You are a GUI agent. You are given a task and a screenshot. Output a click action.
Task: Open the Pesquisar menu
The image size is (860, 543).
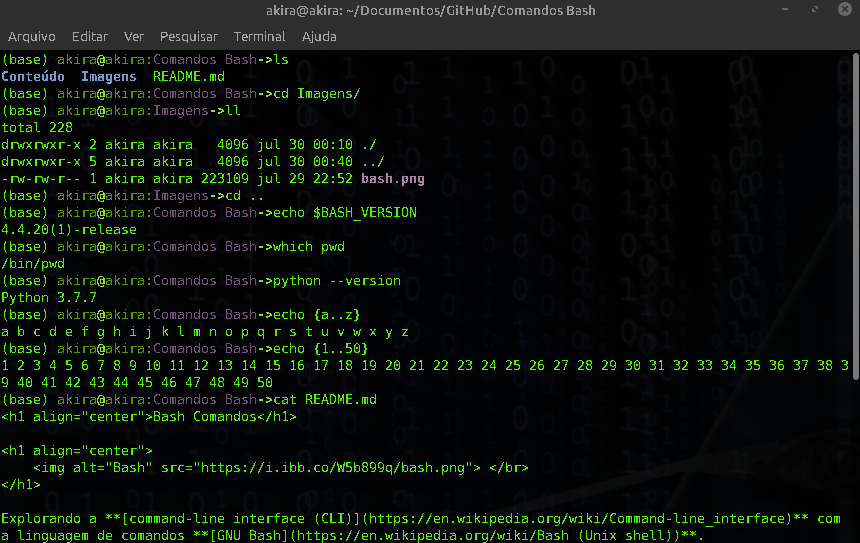click(189, 37)
